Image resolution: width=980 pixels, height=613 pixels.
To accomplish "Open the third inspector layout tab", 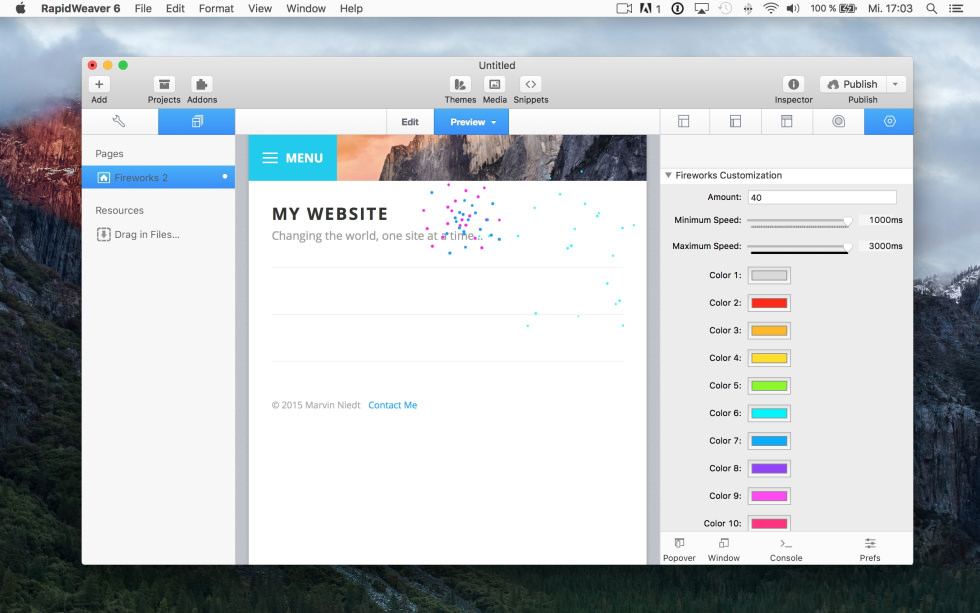I will tap(787, 122).
